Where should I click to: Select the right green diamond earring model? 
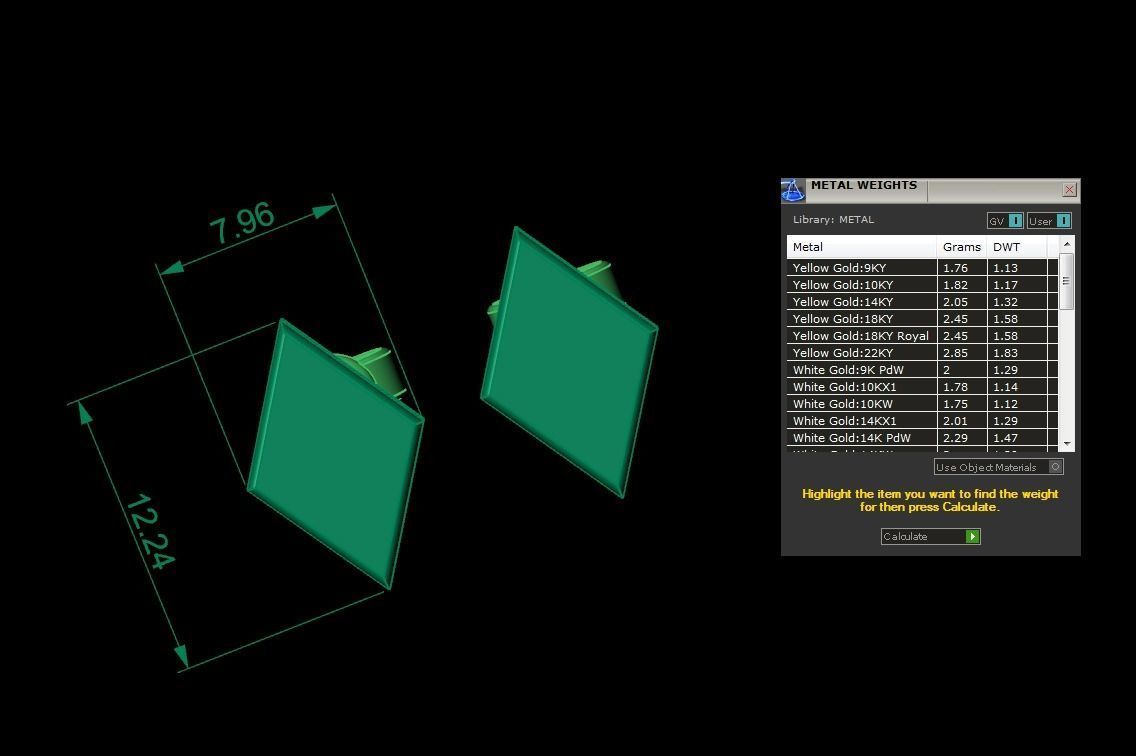pyautogui.click(x=569, y=361)
